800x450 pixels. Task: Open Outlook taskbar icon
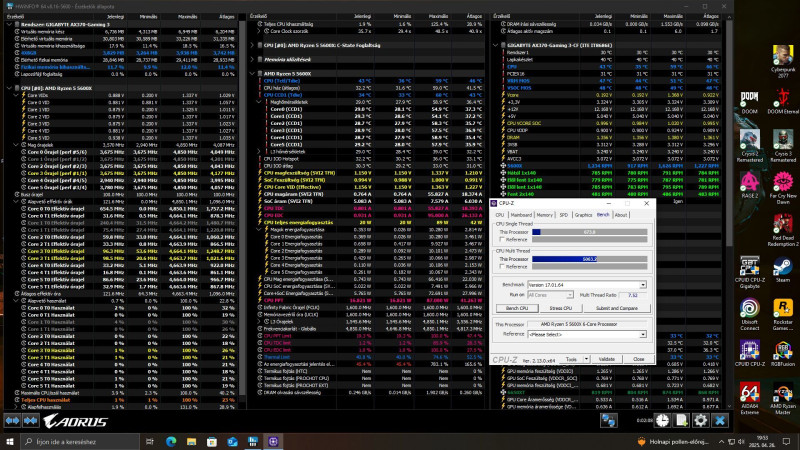click(x=232, y=441)
